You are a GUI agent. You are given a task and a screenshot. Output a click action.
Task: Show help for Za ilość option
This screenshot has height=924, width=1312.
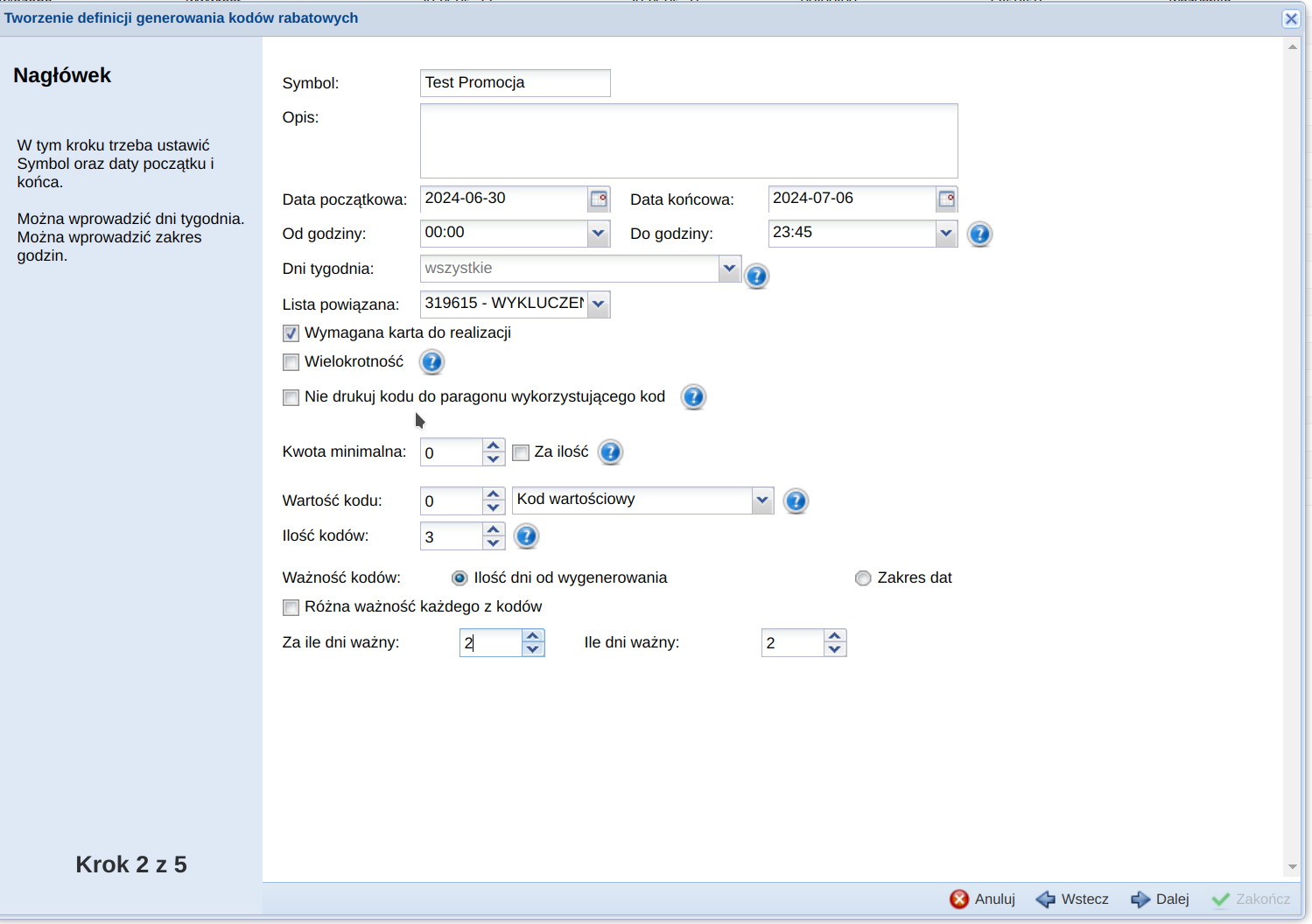(x=610, y=452)
